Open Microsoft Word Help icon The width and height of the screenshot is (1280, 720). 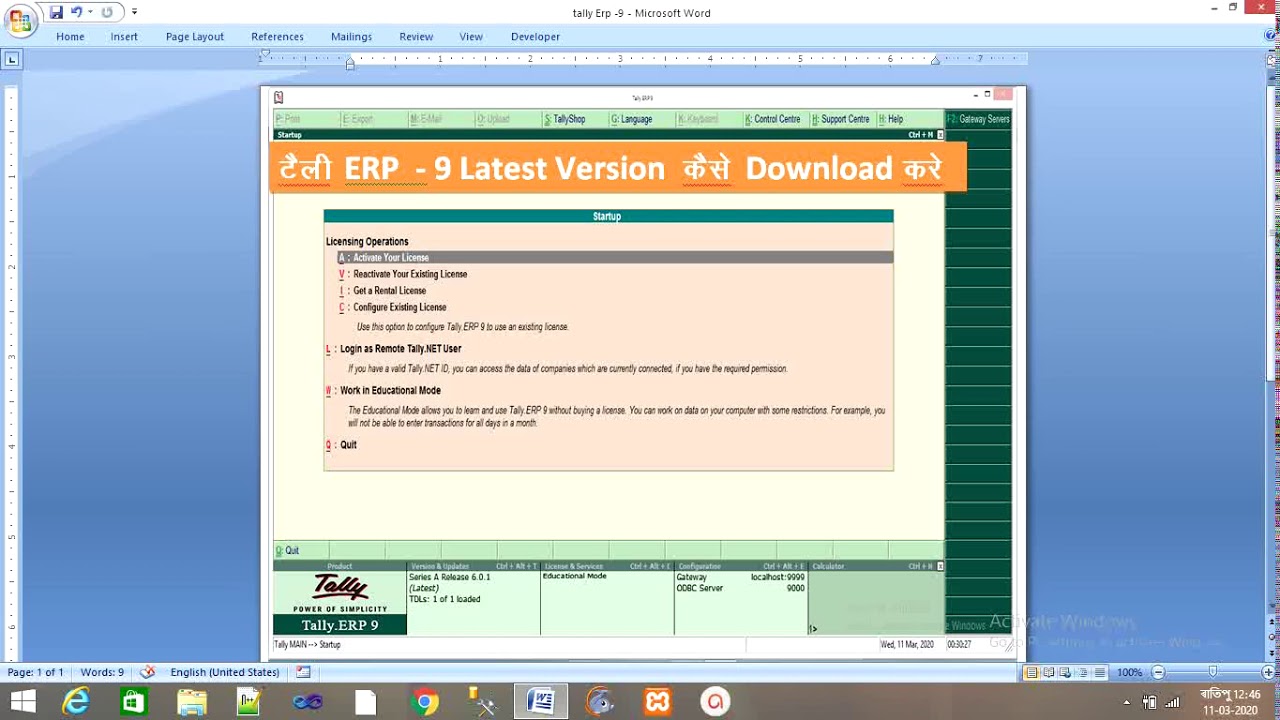point(1271,35)
